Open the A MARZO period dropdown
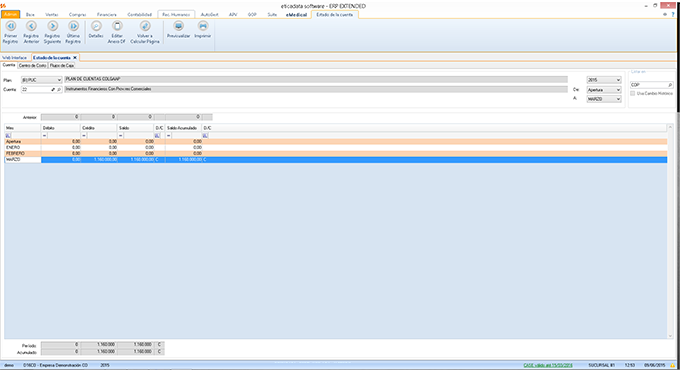 (x=604, y=99)
